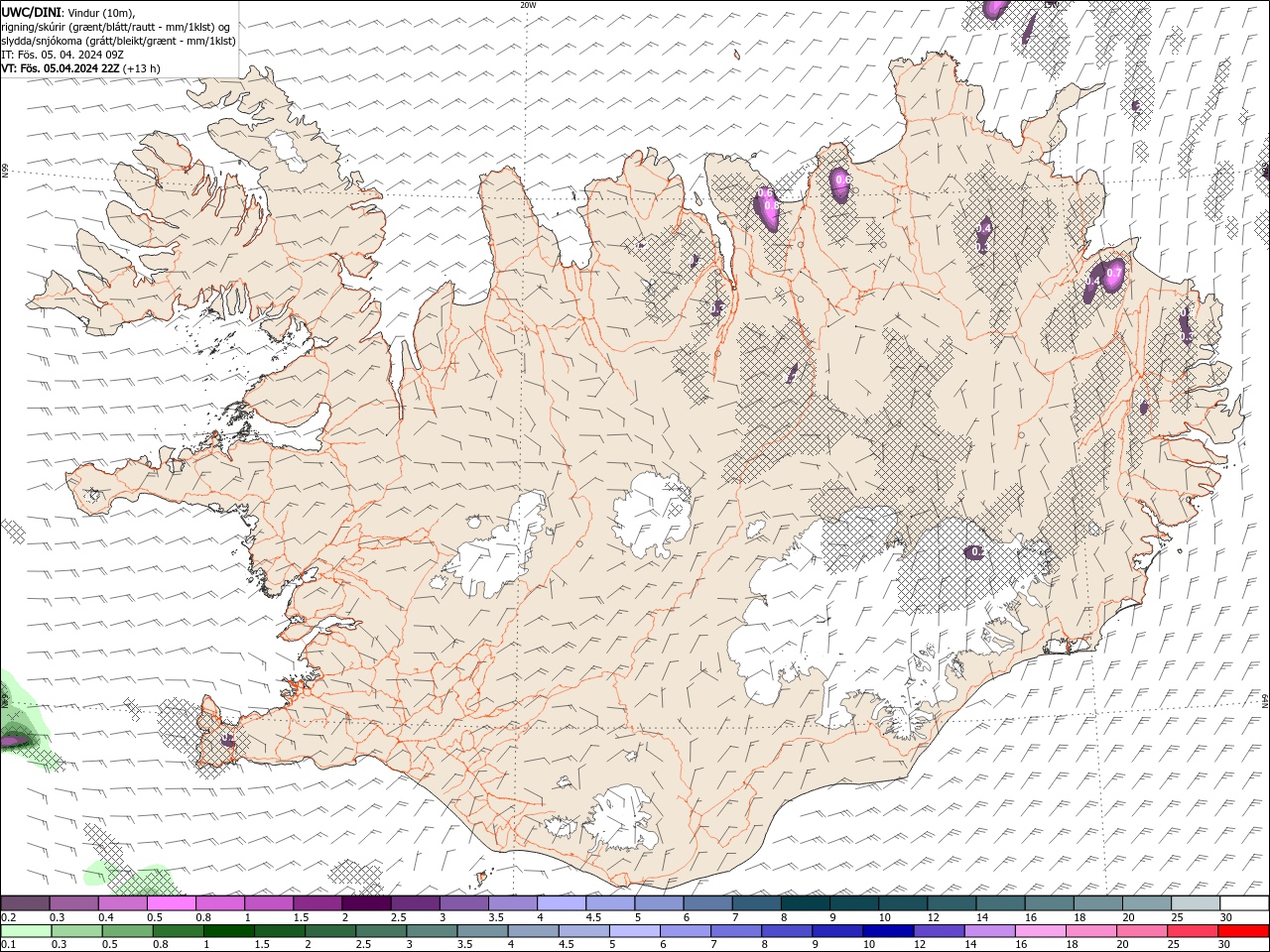Click the upper legend swatch starting at 0.2
Viewport: 1270px width, 952px height.
click(25, 903)
